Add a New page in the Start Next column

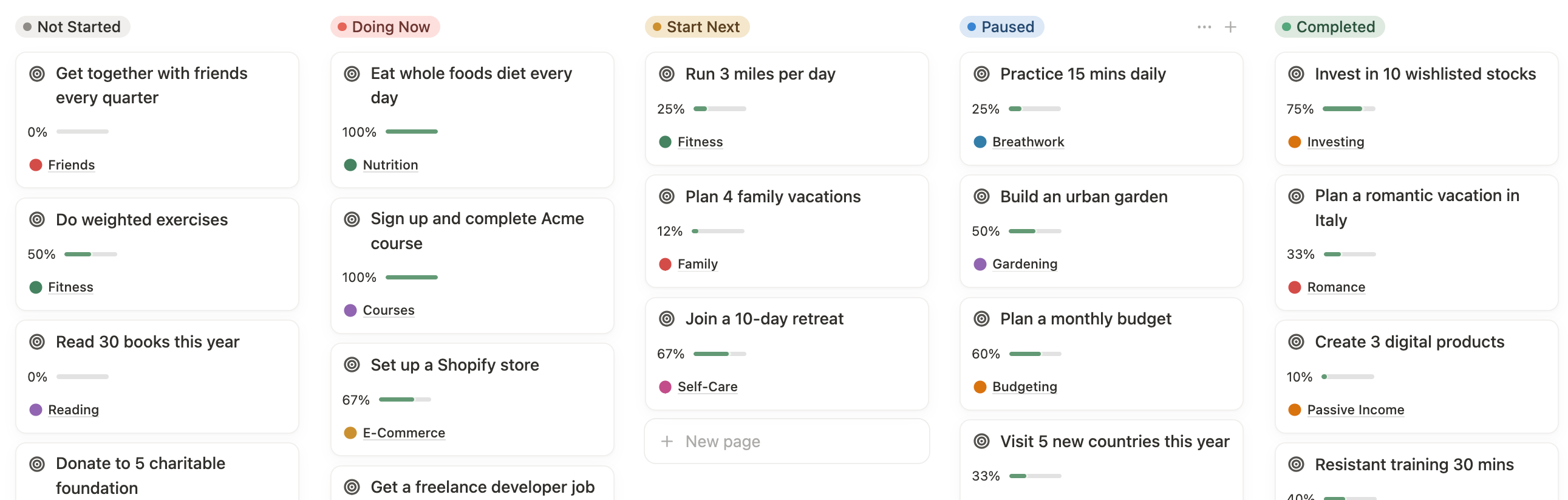click(x=723, y=441)
